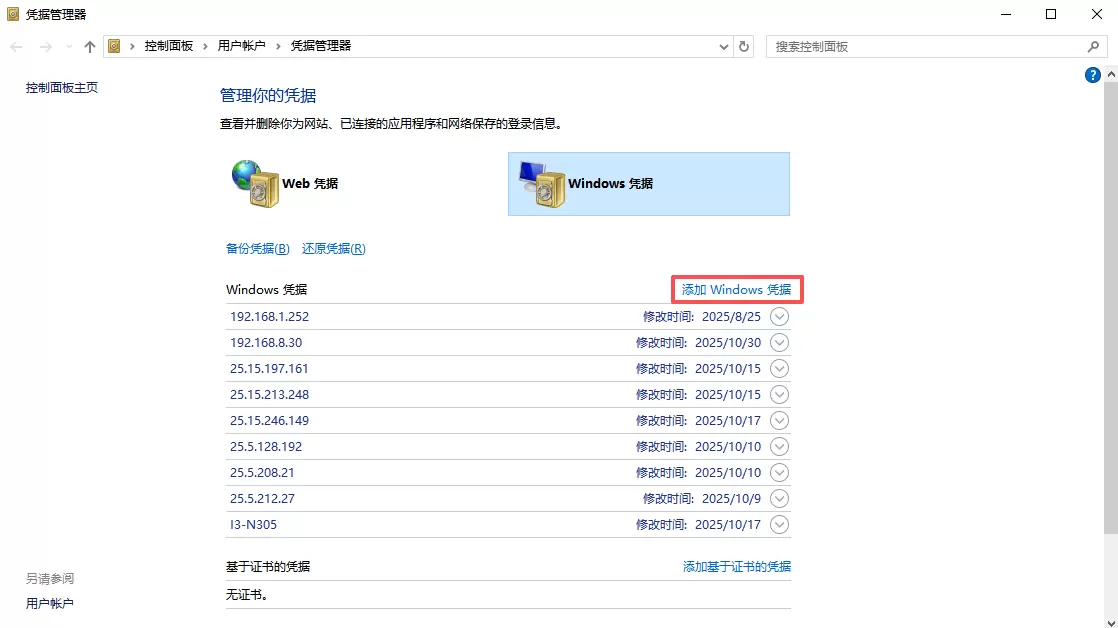Click the search magnifier icon

[1093, 46]
